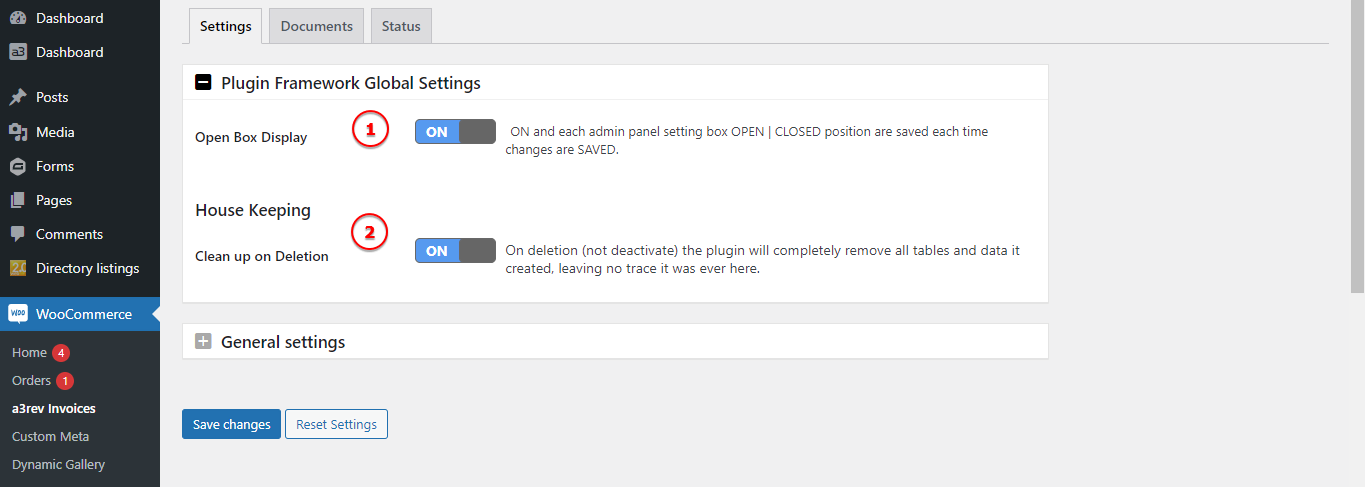
Task: Click the Forms sidebar icon
Action: click(17, 166)
